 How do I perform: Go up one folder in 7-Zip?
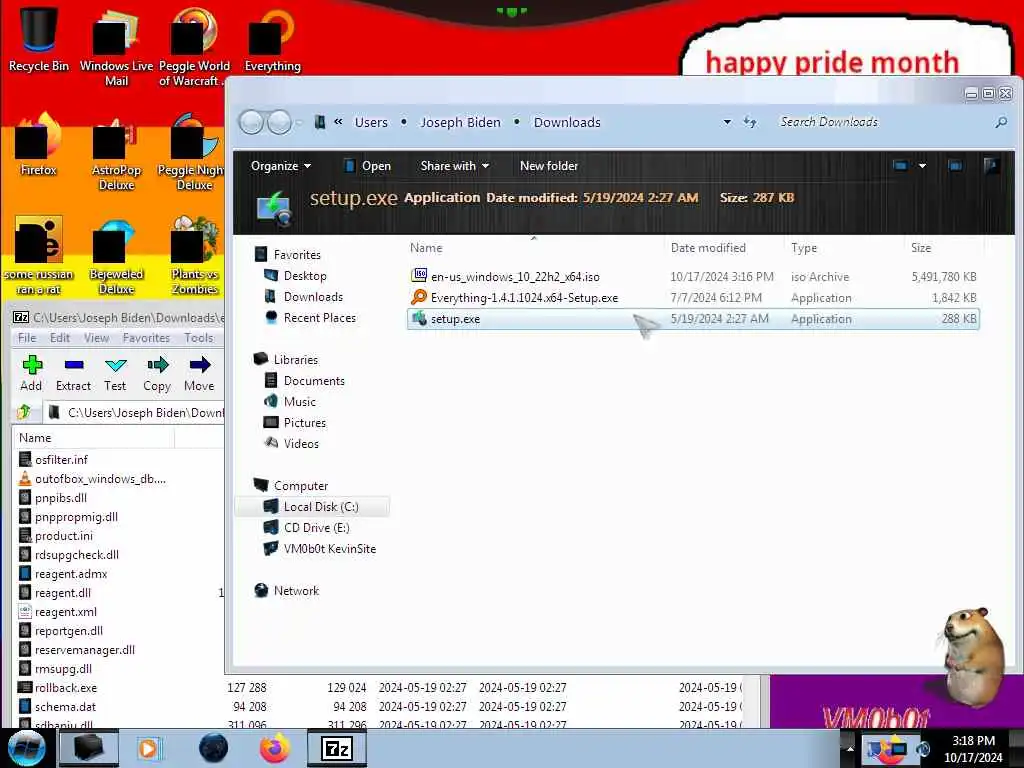[x=25, y=412]
